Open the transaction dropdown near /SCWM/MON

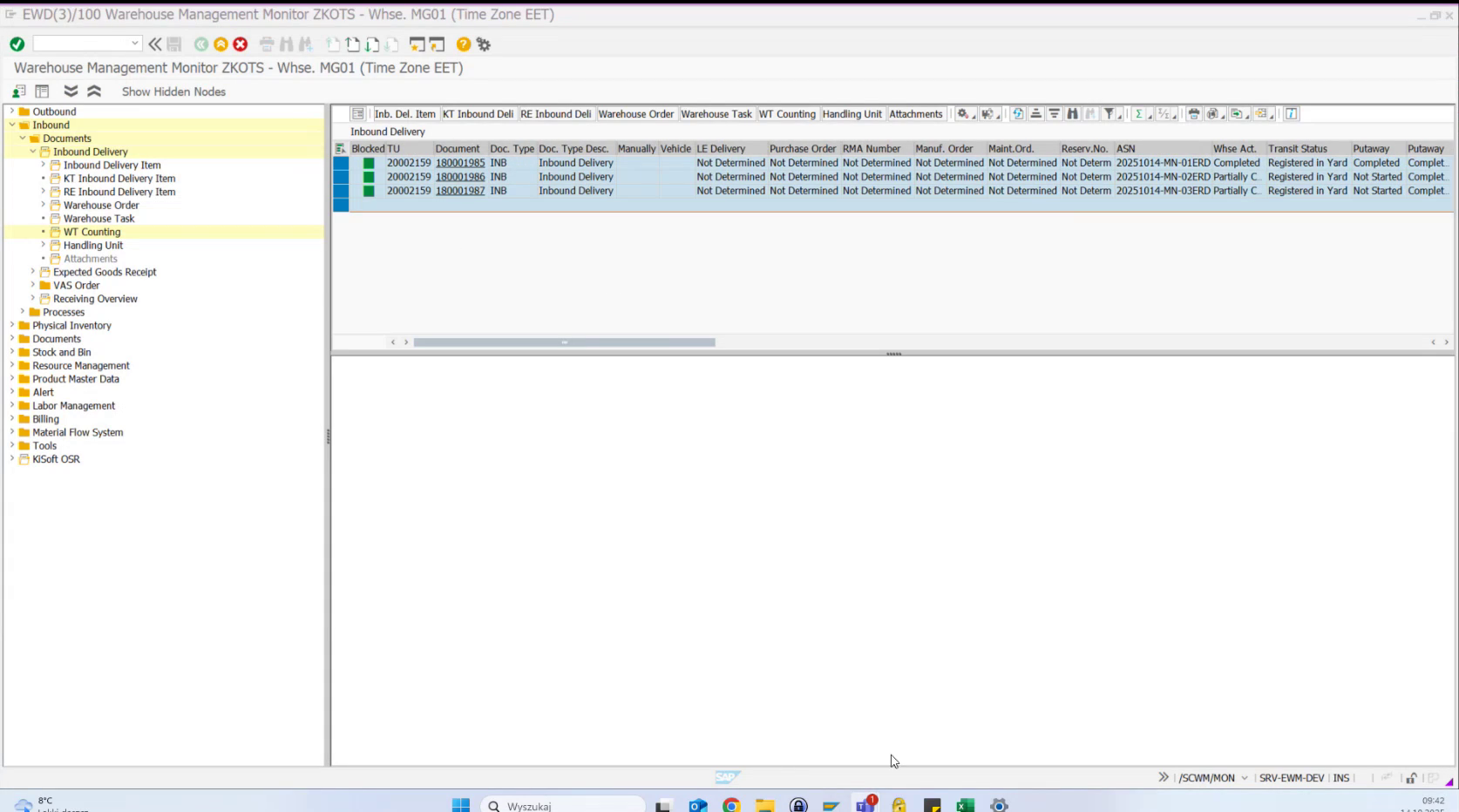point(1245,777)
